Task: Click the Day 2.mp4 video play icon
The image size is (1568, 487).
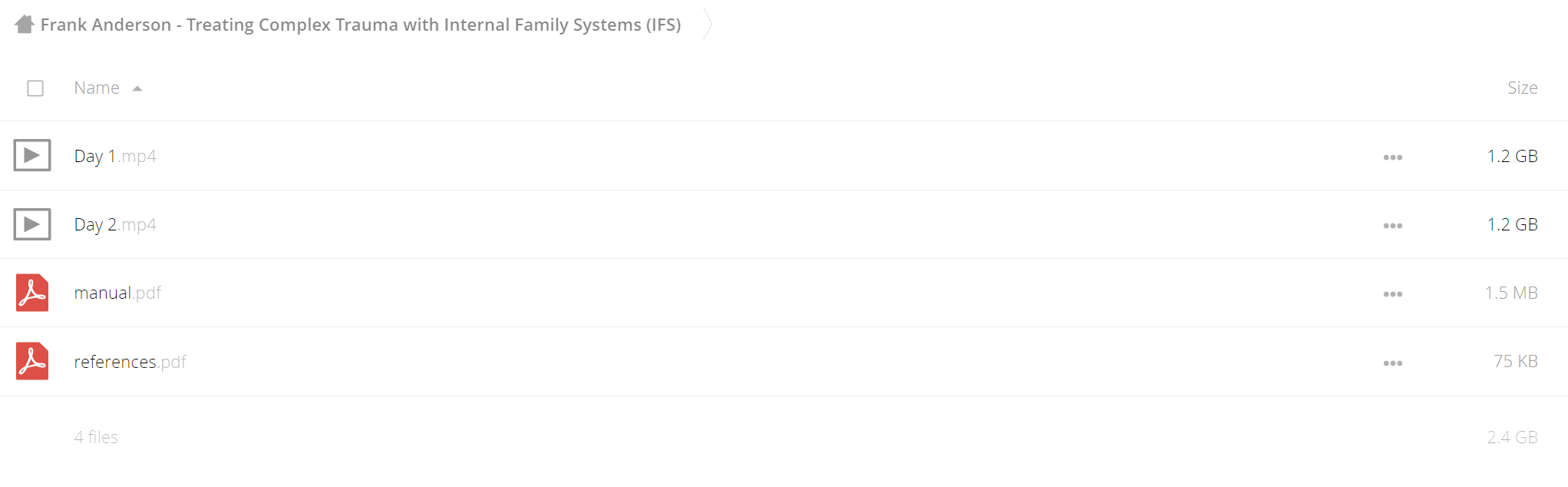Action: pyautogui.click(x=32, y=224)
